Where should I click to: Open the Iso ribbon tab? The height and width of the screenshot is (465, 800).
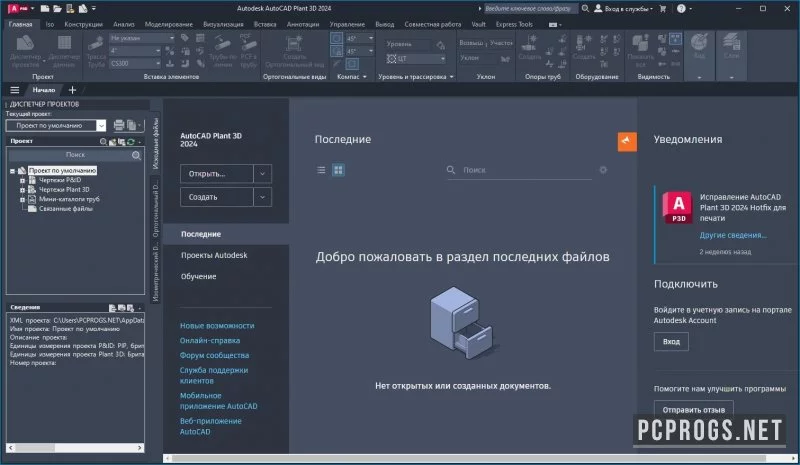49,24
